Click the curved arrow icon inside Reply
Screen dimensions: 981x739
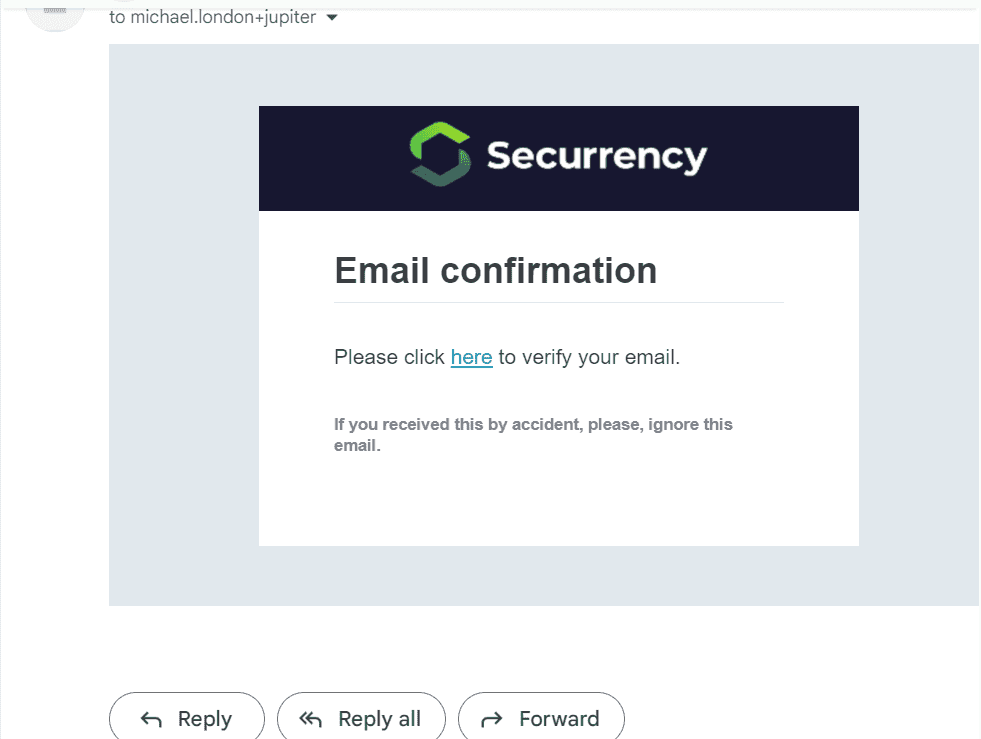click(x=151, y=720)
